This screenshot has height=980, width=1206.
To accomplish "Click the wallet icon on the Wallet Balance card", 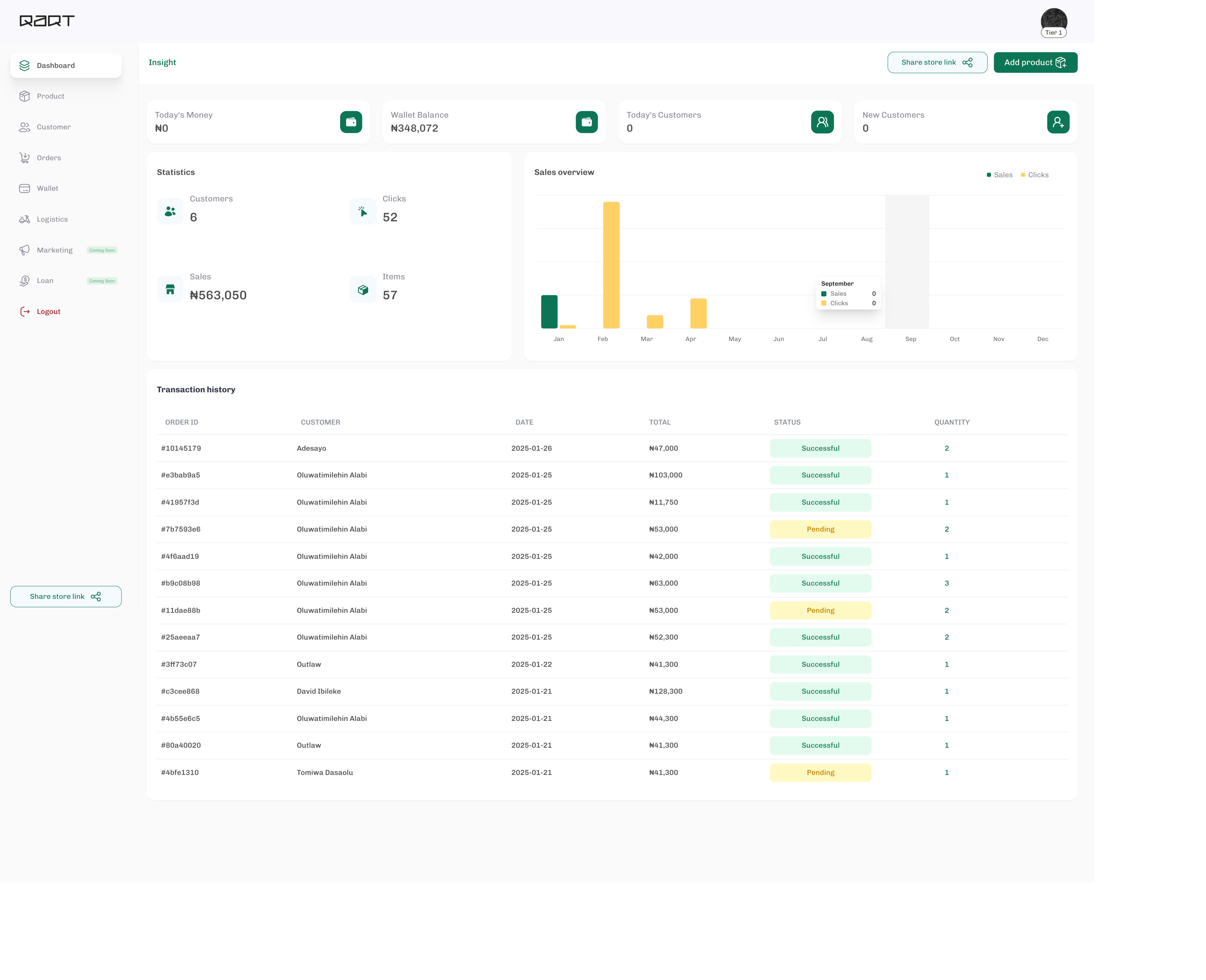I will [x=587, y=122].
